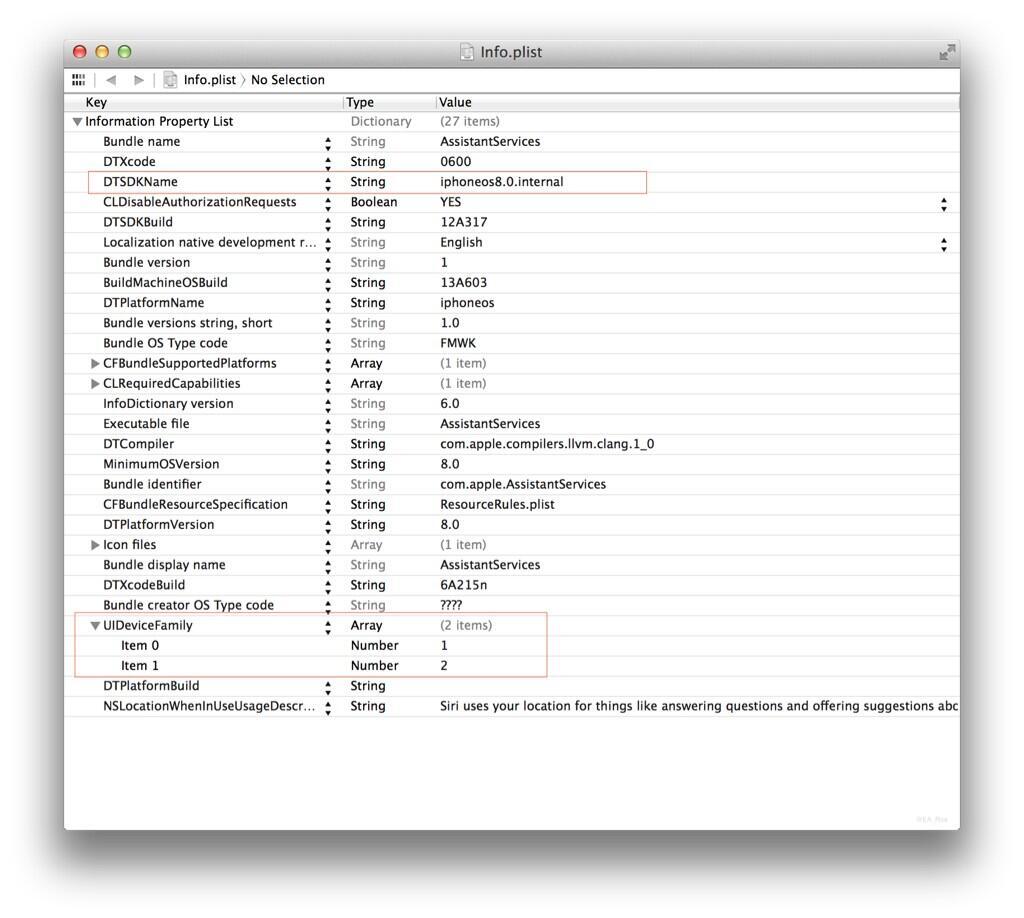Select Item 1 under UIDeviceFamily
The image size is (1024, 918).
pos(140,665)
